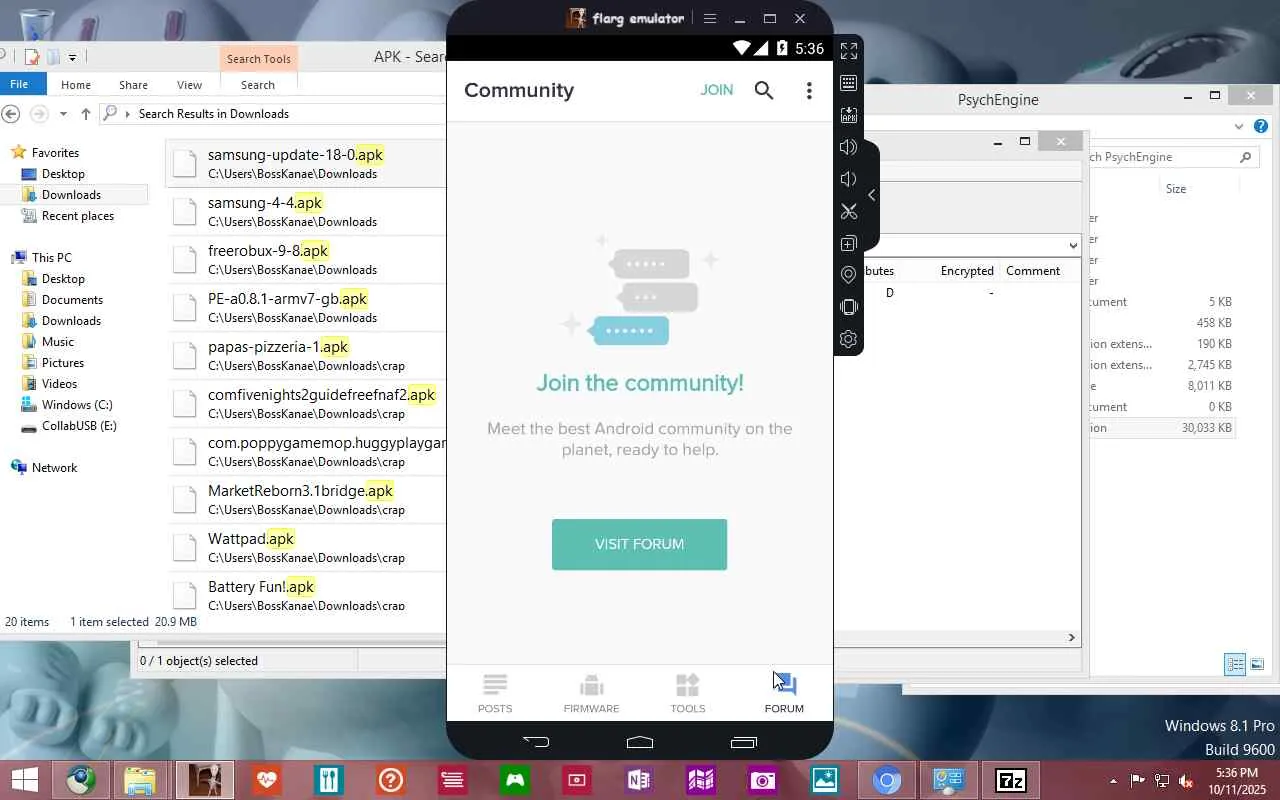Open the emulator keyboard mapping icon

[x=849, y=83]
